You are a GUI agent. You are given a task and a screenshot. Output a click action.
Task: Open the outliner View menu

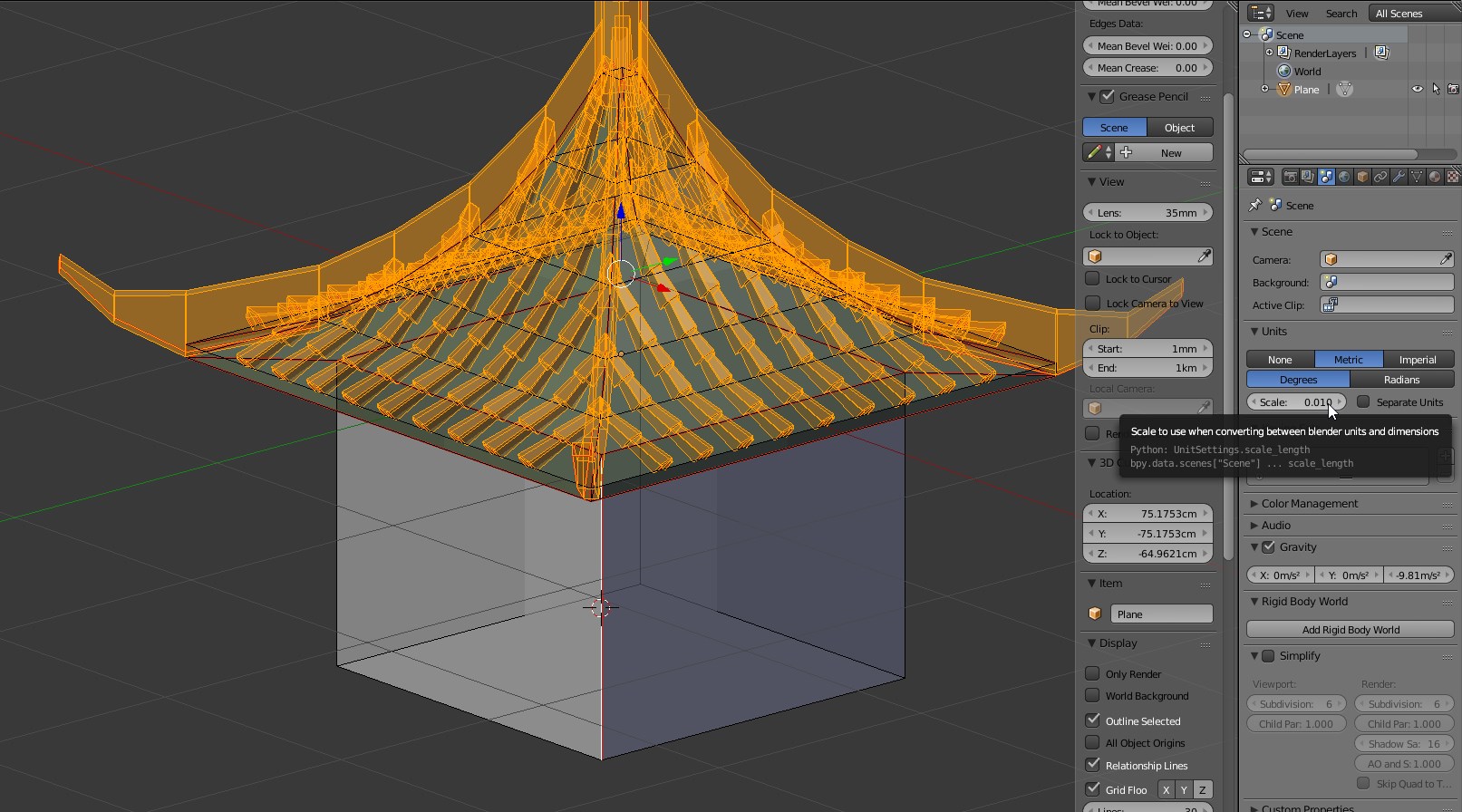tap(1297, 14)
